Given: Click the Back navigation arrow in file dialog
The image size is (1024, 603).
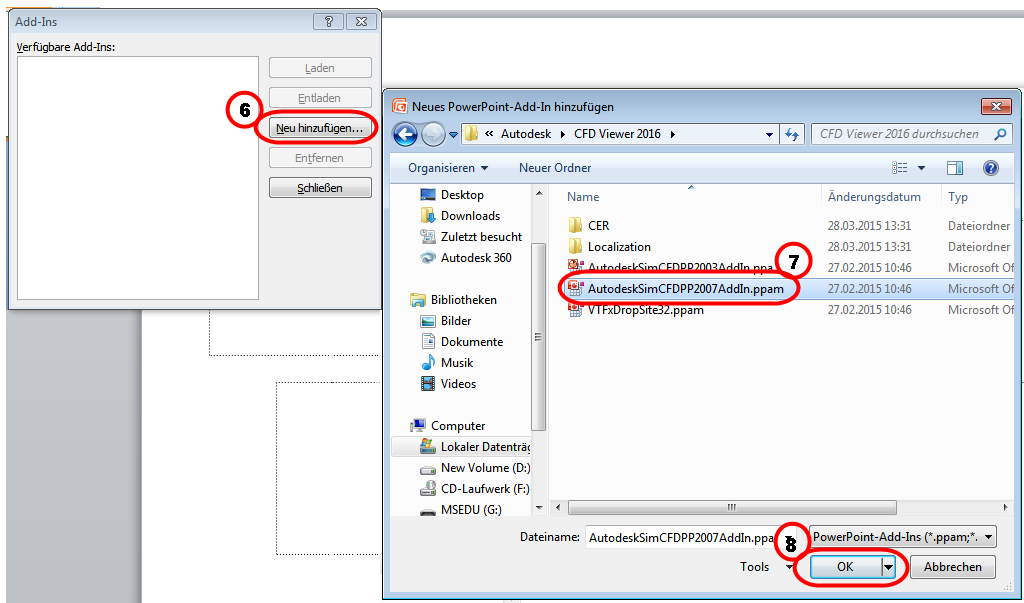Looking at the screenshot, I should pos(405,135).
